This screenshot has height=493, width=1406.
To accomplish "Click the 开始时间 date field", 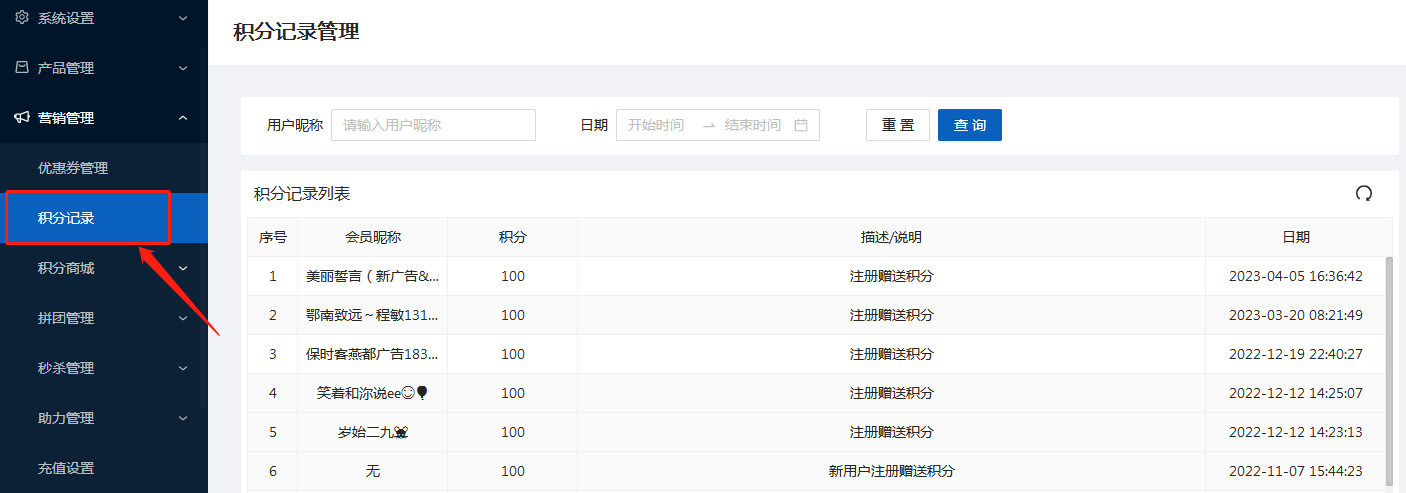I will tap(657, 125).
